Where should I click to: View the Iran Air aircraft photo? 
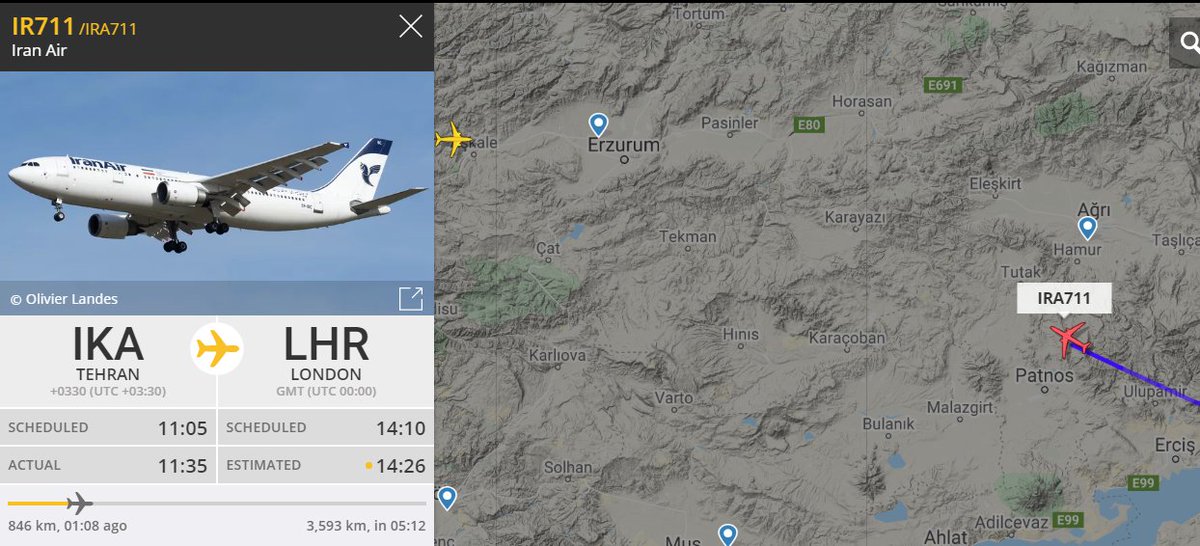pos(217,176)
